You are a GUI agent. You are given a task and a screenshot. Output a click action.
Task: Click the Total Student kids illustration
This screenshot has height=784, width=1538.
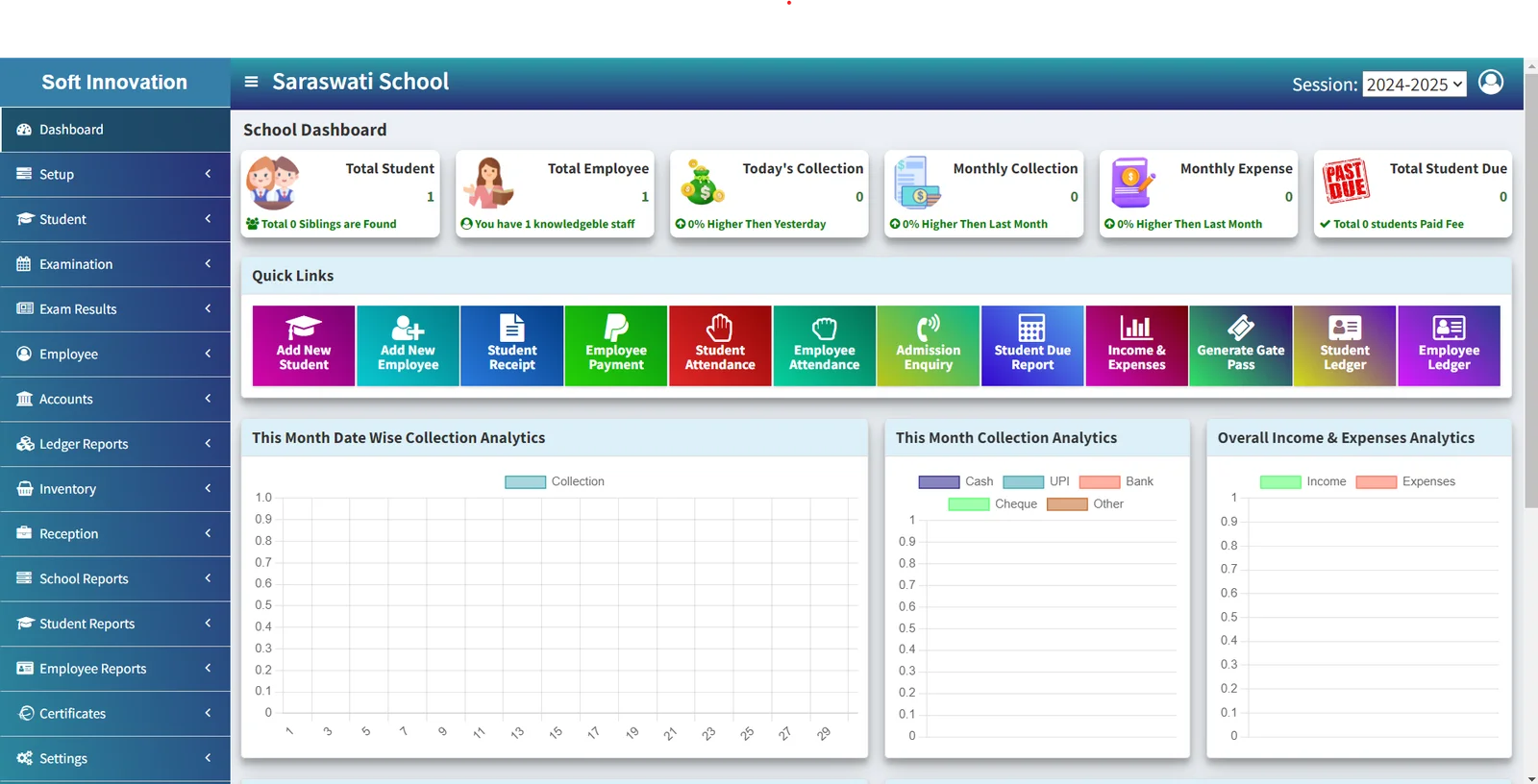[x=273, y=183]
